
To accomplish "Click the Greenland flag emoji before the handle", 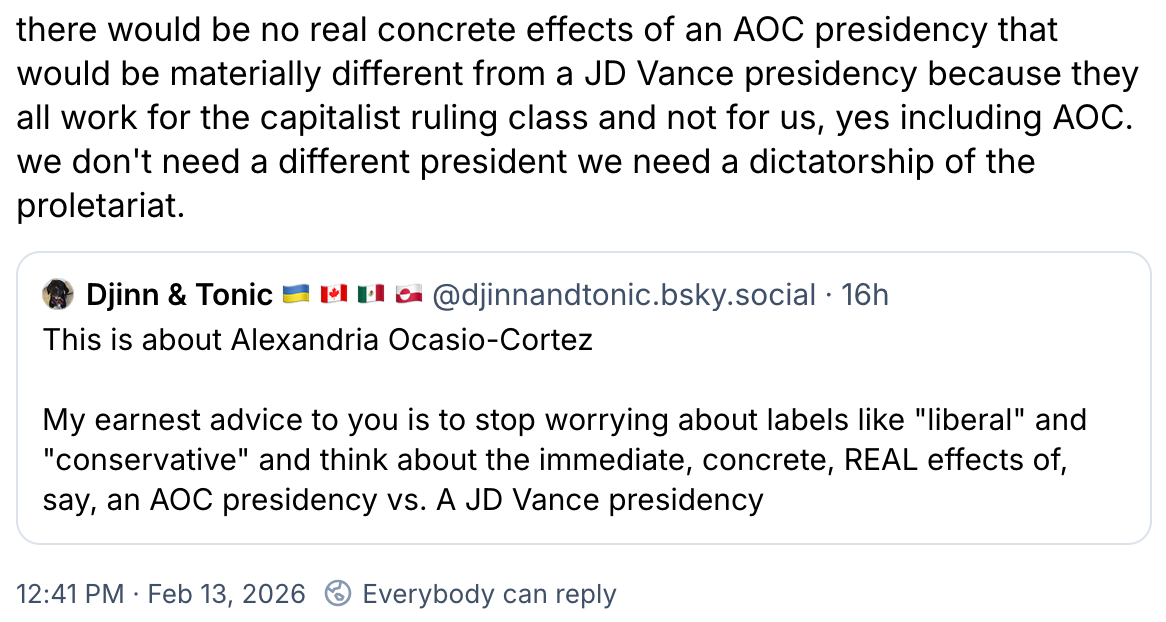I will [x=408, y=295].
